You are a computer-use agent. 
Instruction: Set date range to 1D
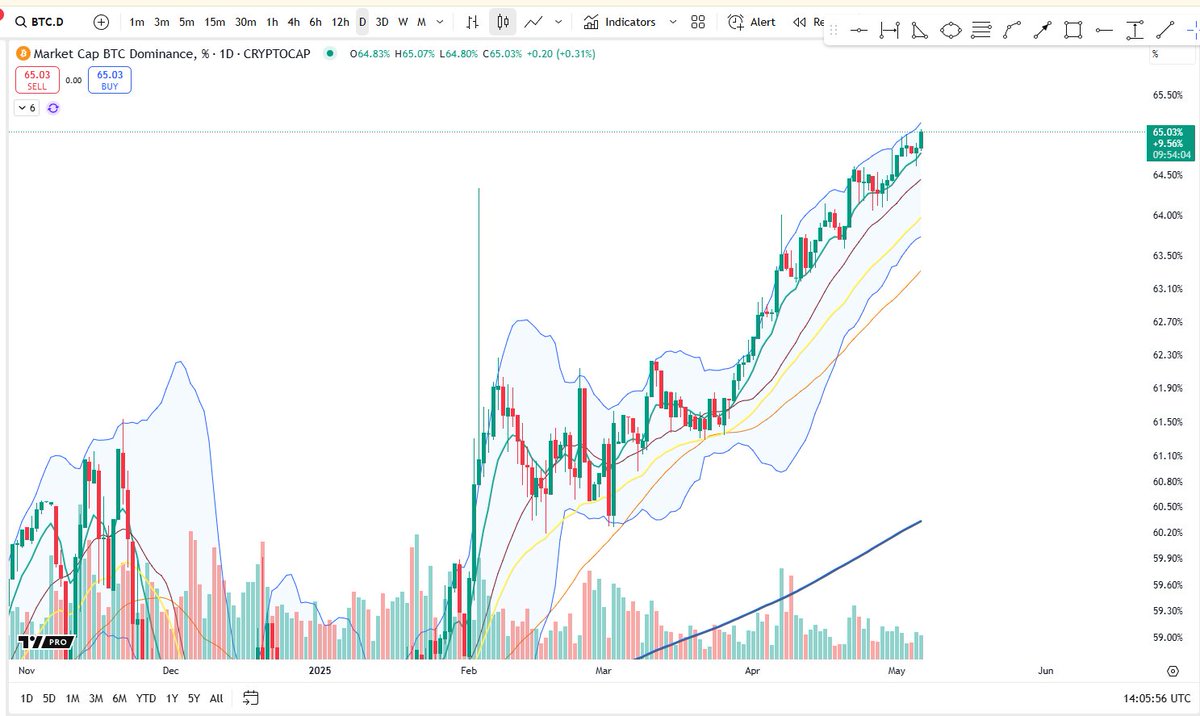[x=26, y=698]
